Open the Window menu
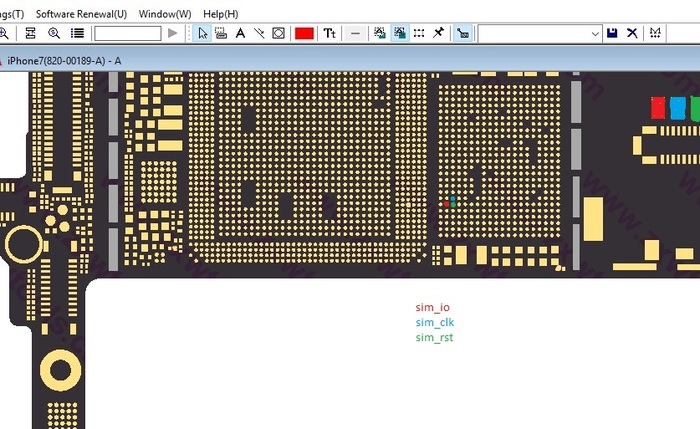Image resolution: width=700 pixels, height=429 pixels. coord(165,14)
